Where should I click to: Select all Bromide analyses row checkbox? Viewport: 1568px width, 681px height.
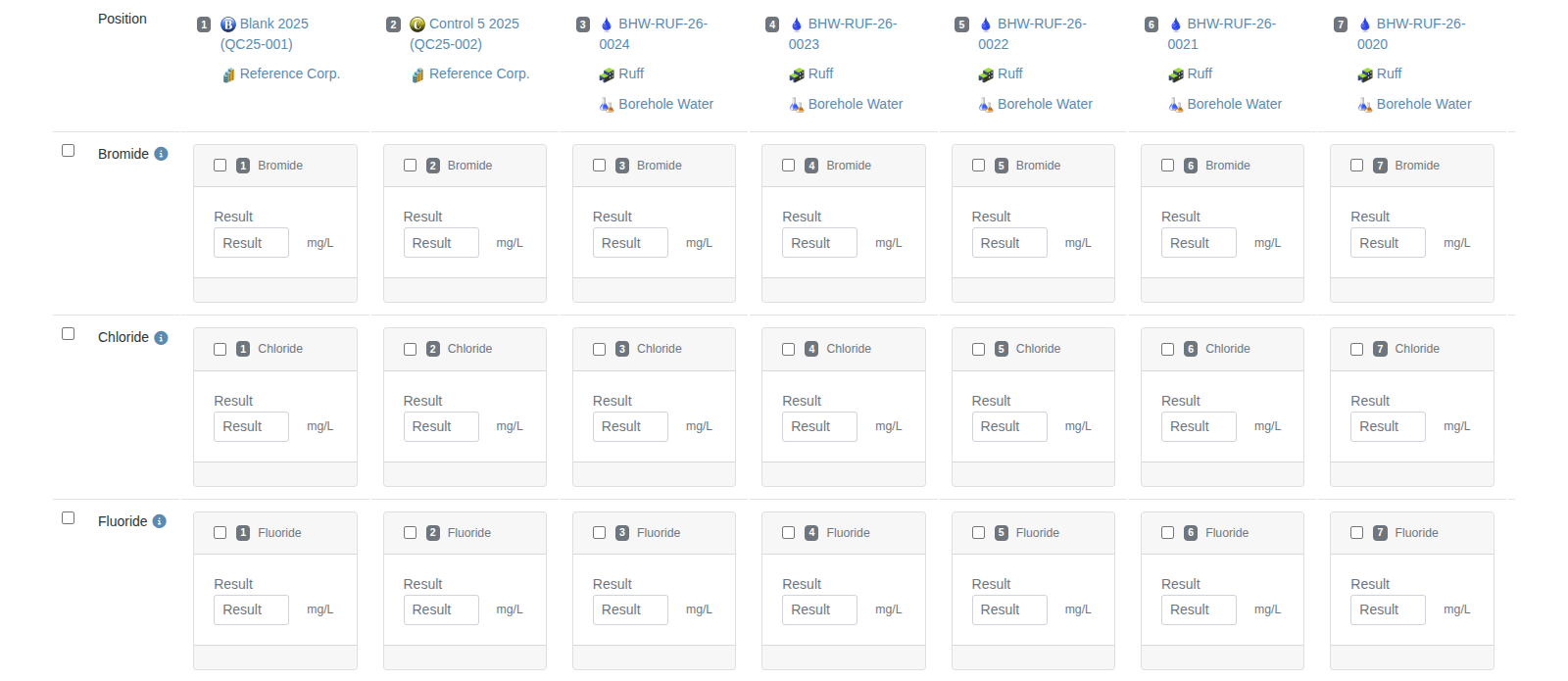point(69,151)
